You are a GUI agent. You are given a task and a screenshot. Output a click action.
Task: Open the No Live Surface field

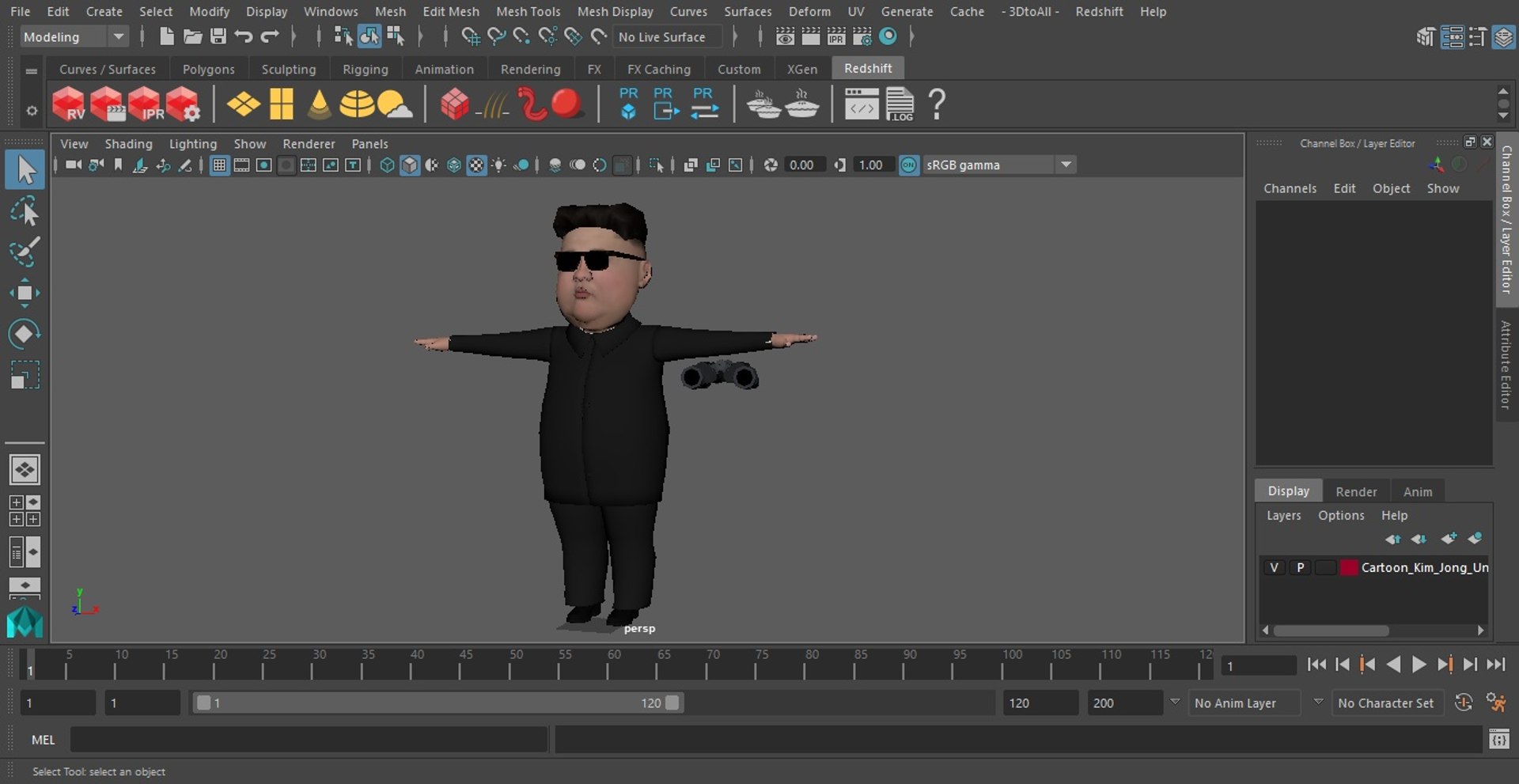click(x=669, y=36)
